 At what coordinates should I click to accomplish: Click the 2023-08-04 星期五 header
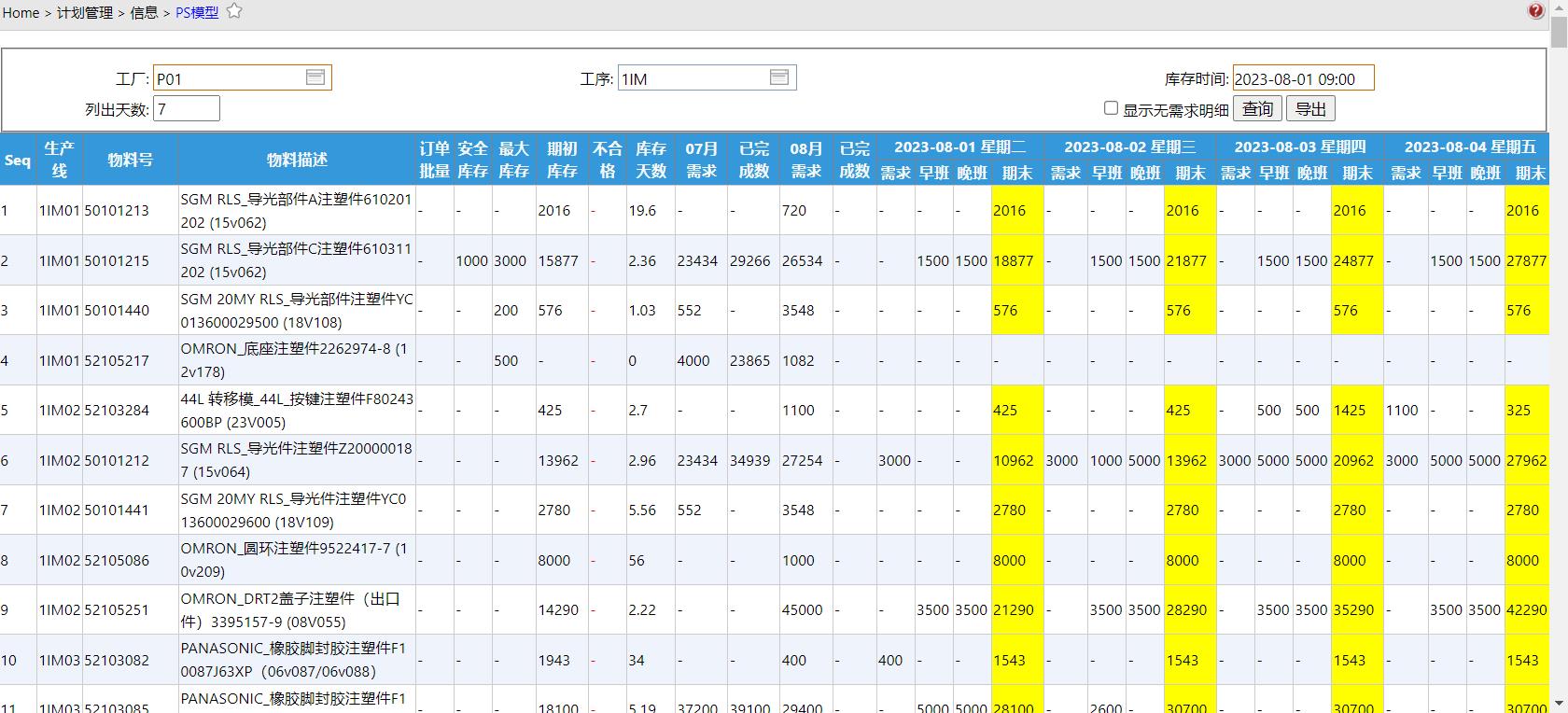pos(1469,147)
